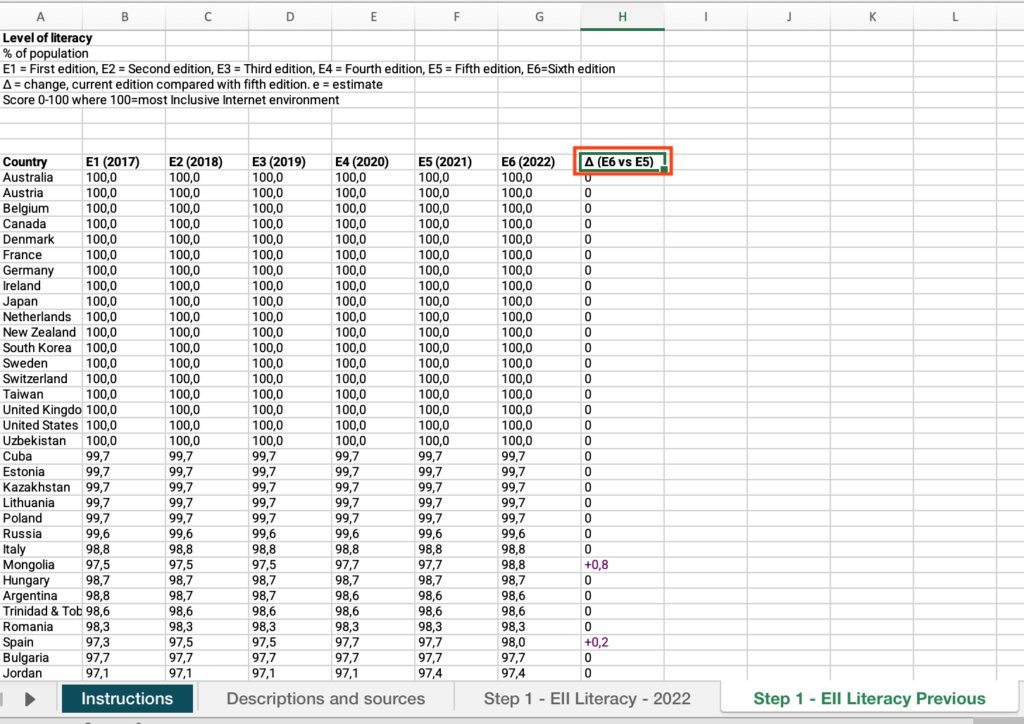
Task: Select the 'Switzerland' country cell
Action: click(41, 379)
